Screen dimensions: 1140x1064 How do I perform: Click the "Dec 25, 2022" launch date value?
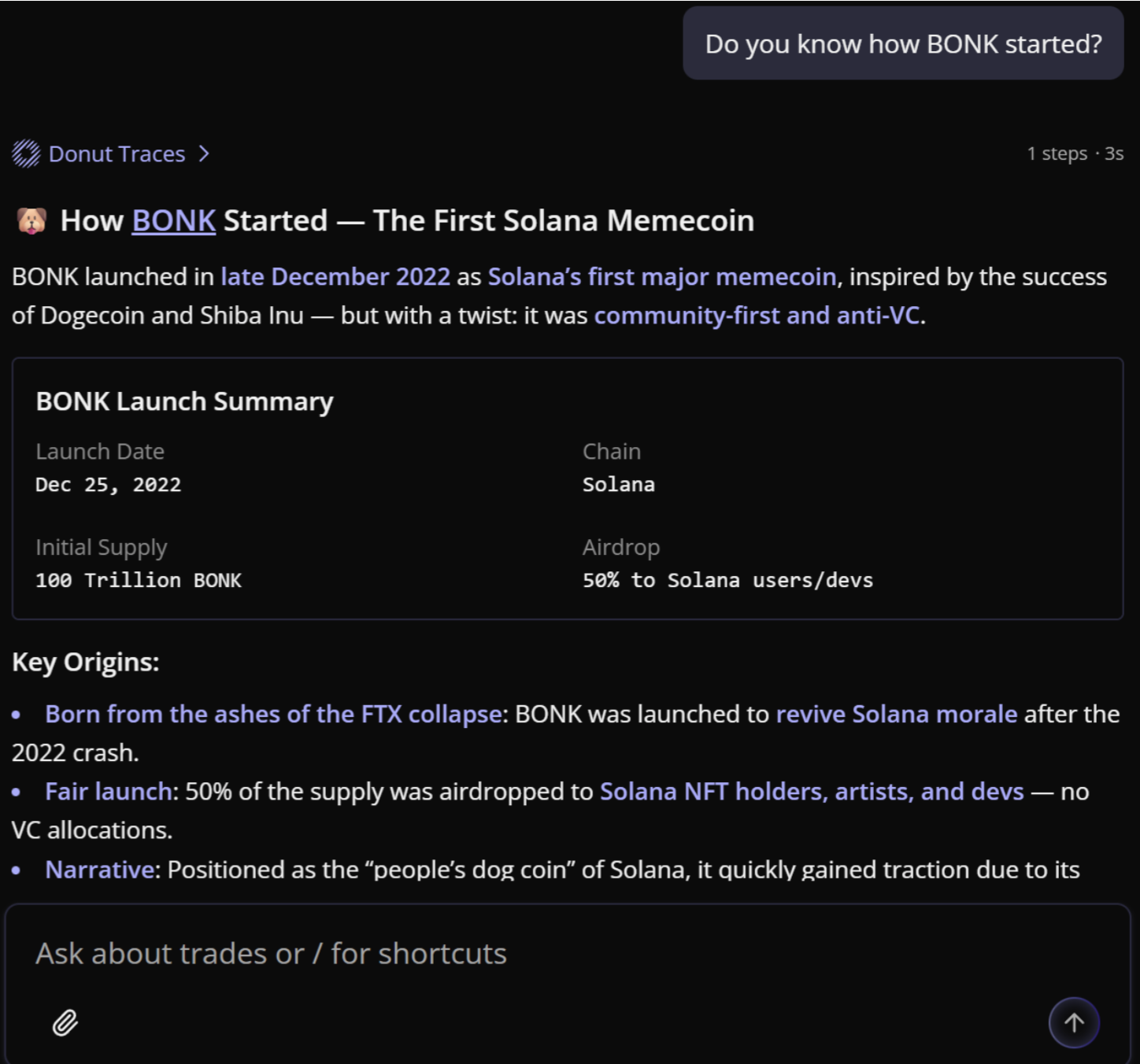coord(108,485)
